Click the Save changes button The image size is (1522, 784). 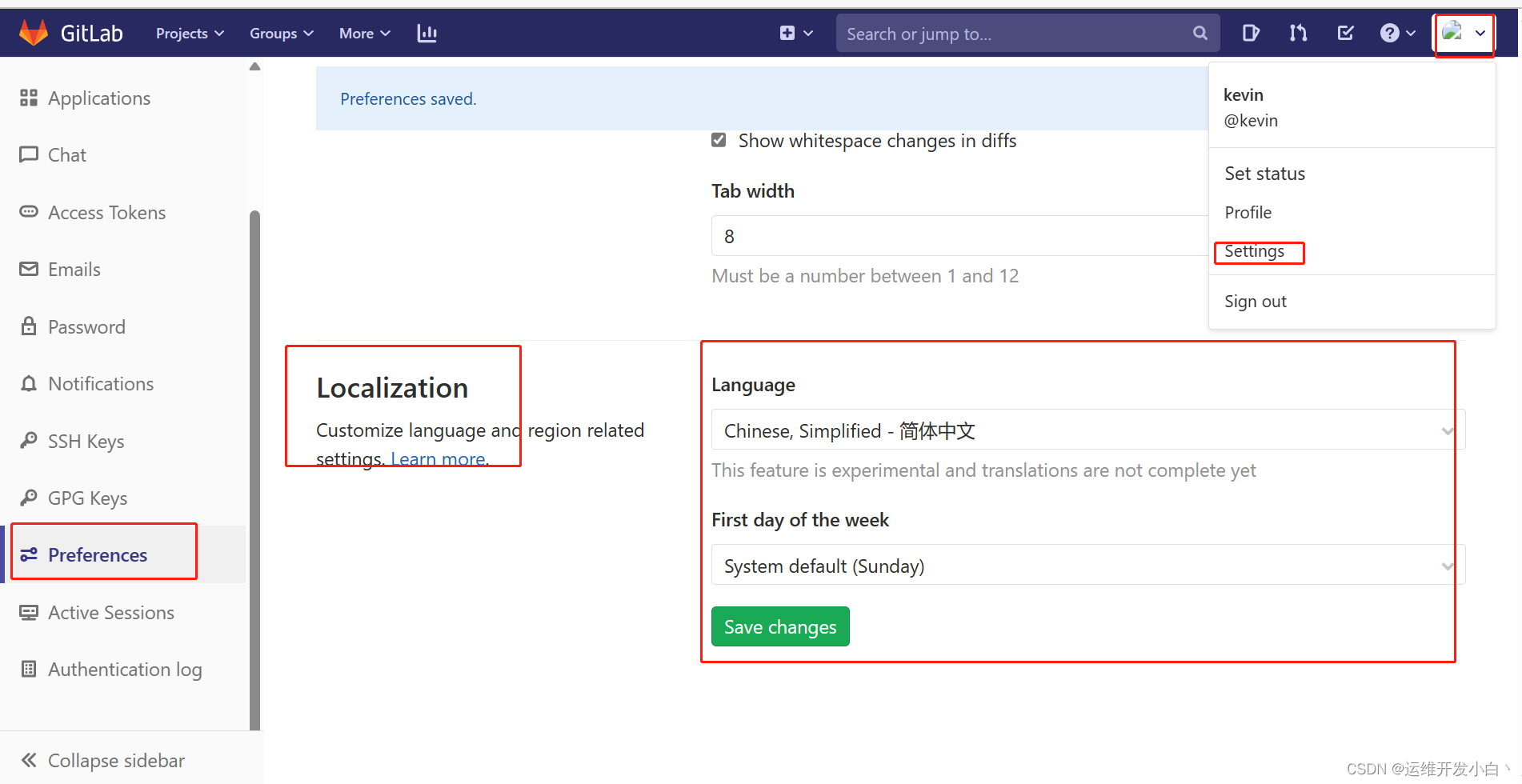coord(779,626)
